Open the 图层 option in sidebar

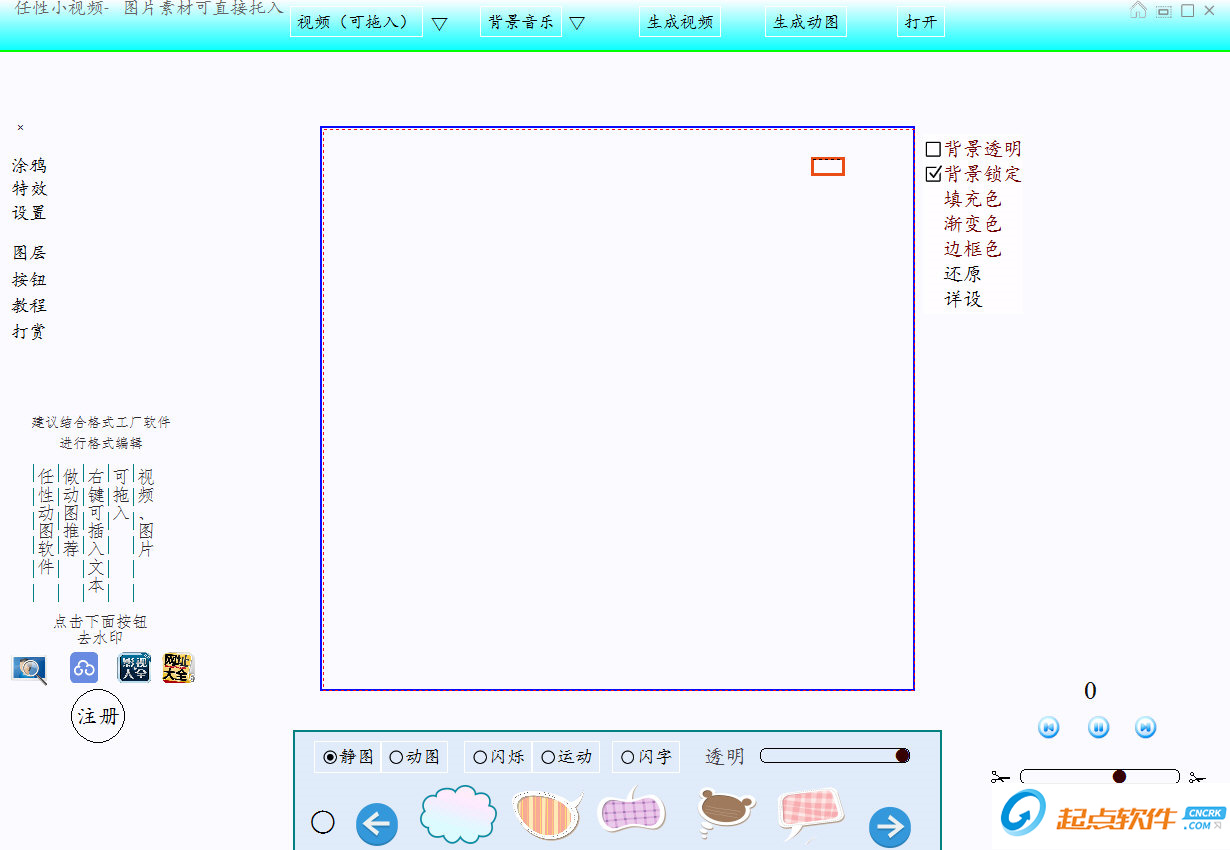[30, 252]
